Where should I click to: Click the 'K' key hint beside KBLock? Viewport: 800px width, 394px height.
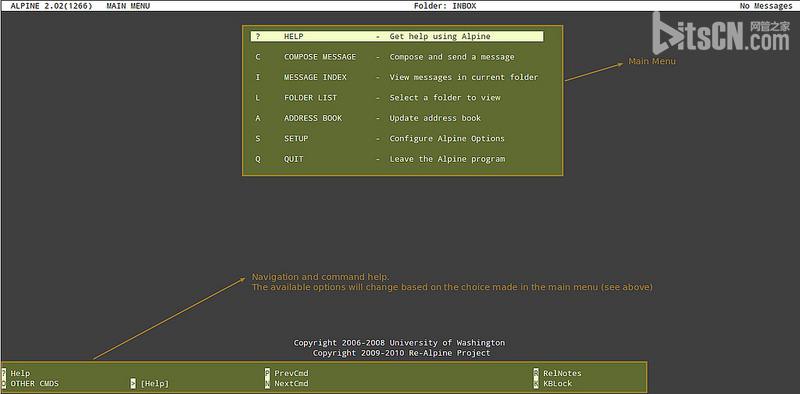point(536,383)
